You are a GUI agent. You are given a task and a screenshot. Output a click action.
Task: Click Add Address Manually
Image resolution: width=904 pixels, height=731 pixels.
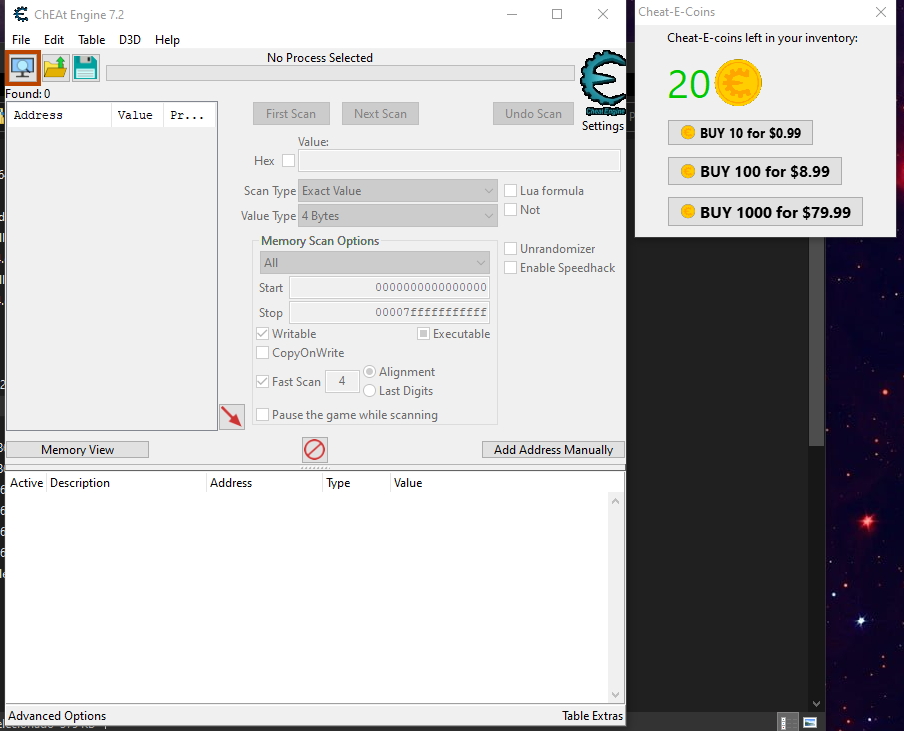click(553, 450)
